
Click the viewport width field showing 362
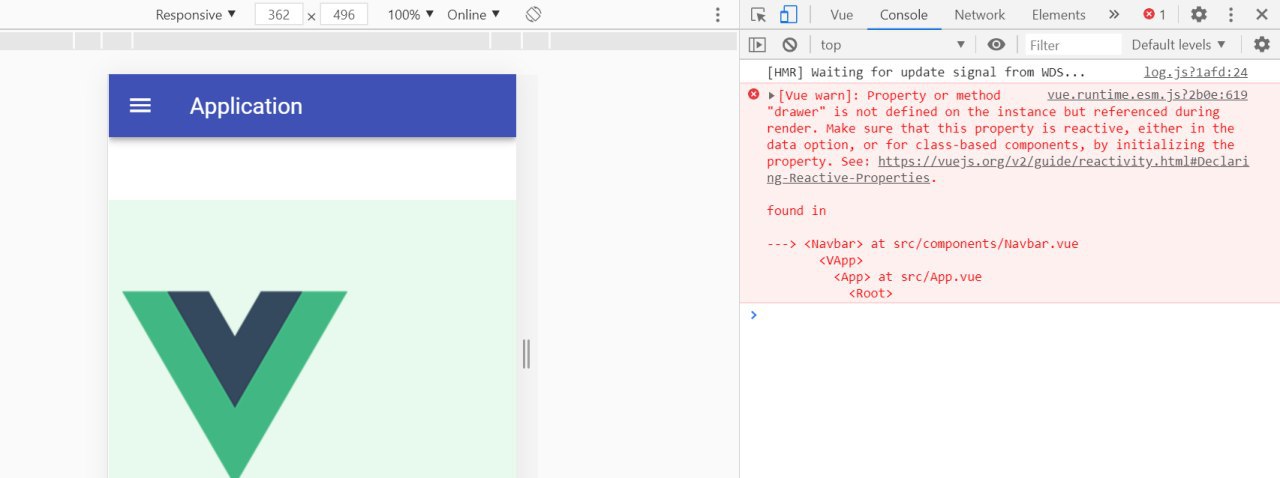click(x=279, y=15)
